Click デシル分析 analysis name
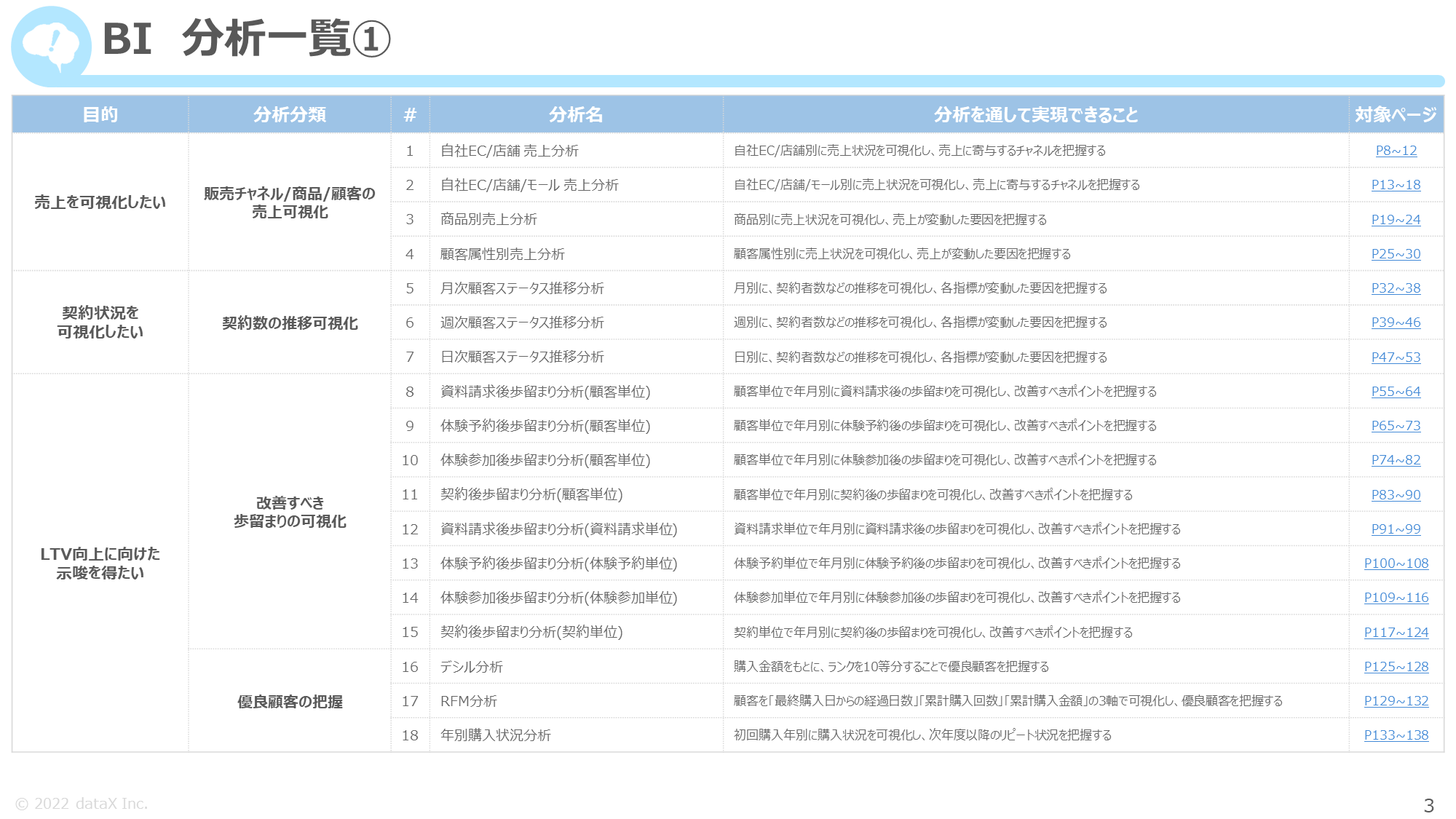 472,667
